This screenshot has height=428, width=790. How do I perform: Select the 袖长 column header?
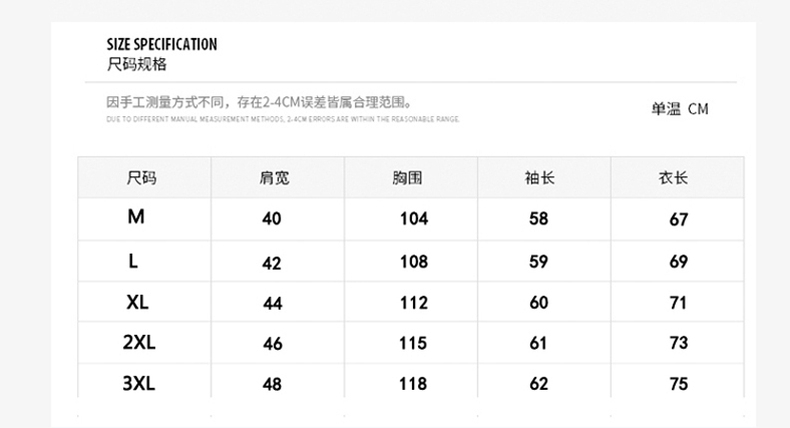[539, 178]
